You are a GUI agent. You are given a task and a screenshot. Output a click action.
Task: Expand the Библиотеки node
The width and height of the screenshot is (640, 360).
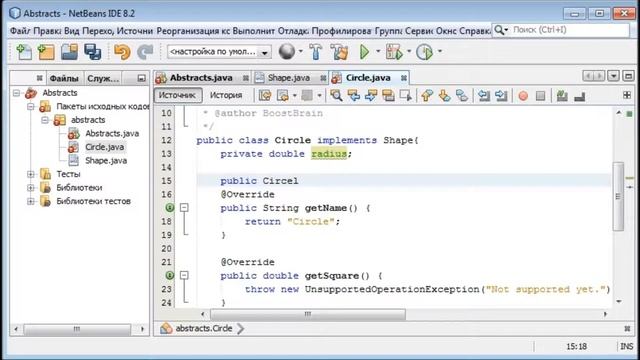tap(31, 188)
